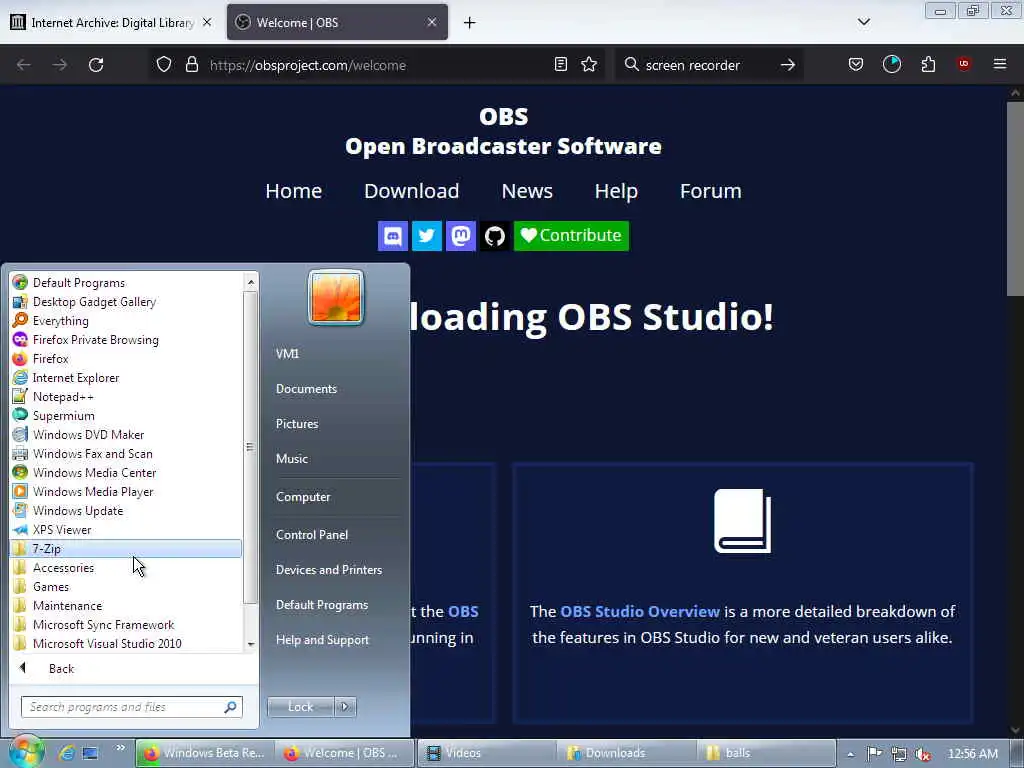Open the shutdown options arrow beside Lock
1024x768 pixels.
[x=345, y=707]
